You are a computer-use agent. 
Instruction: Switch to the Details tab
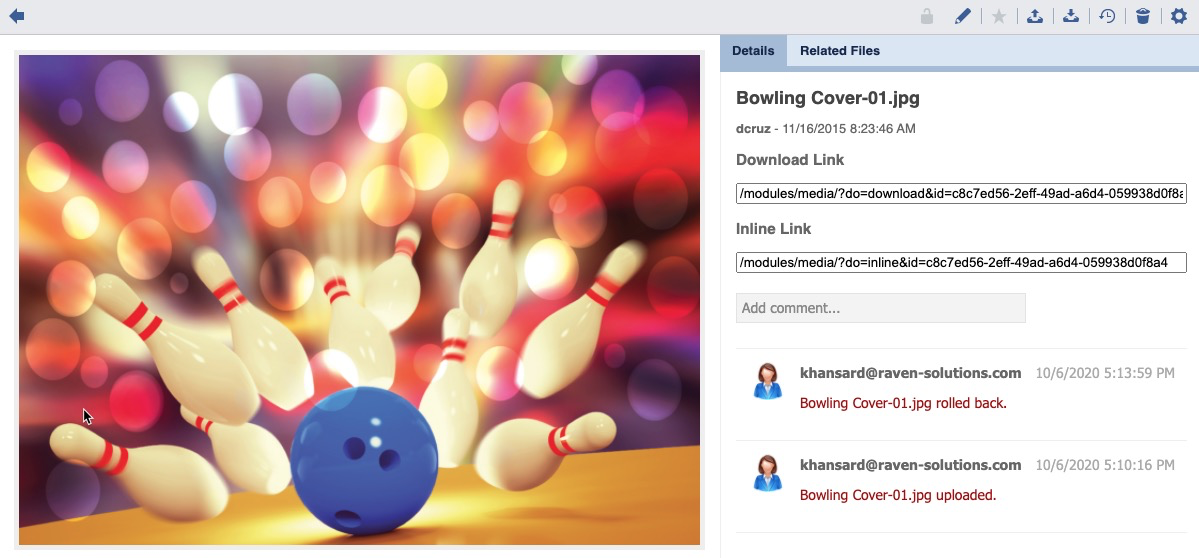753,51
